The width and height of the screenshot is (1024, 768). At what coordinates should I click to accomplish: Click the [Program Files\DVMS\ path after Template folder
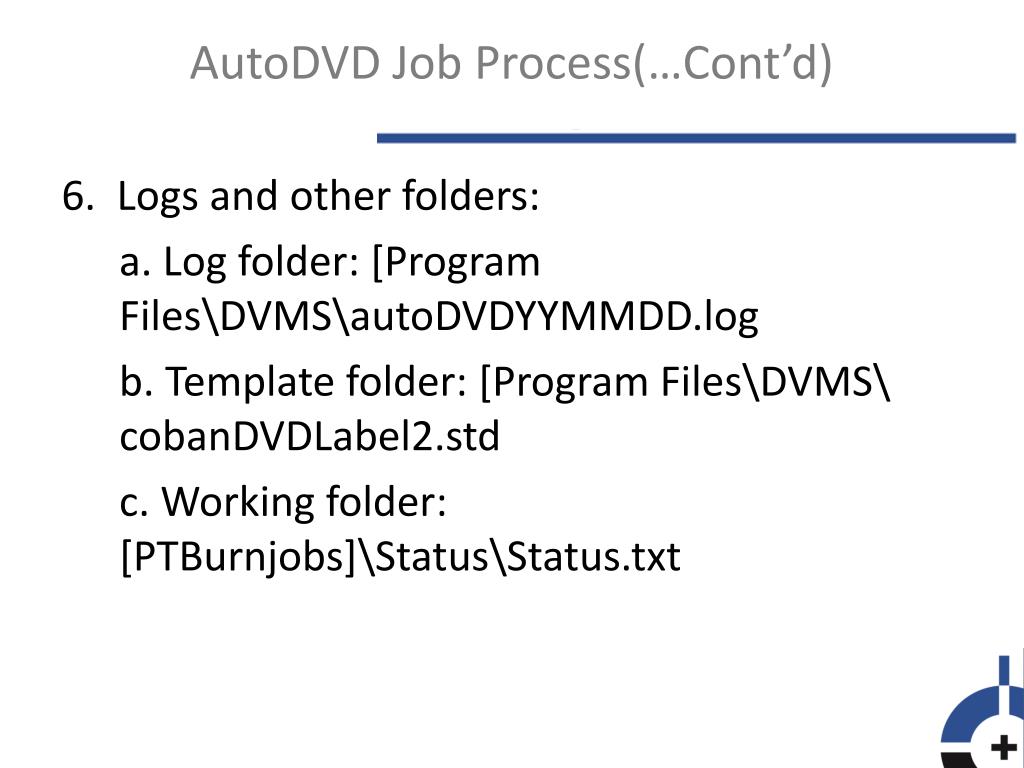(684, 383)
